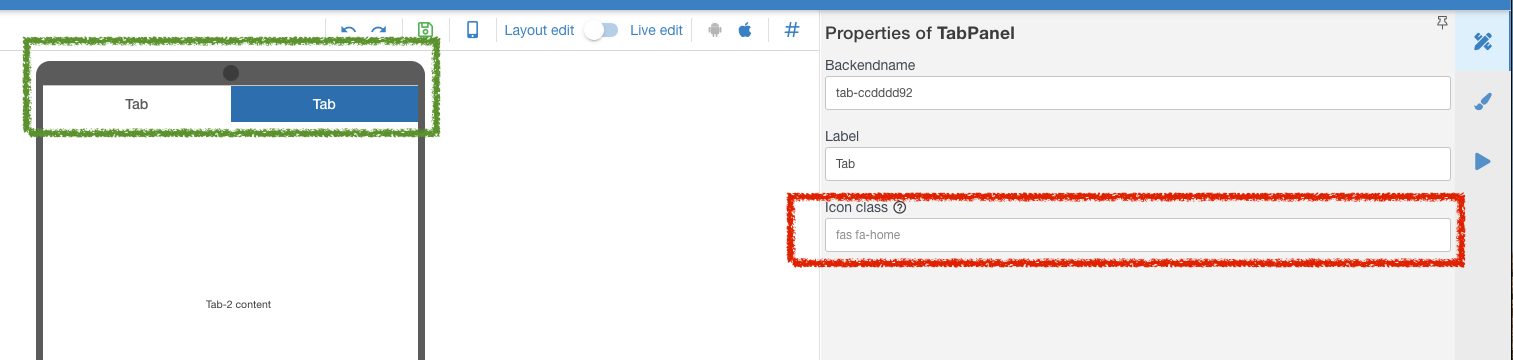Focus the Label text field
The image size is (1513, 360).
[1138, 164]
